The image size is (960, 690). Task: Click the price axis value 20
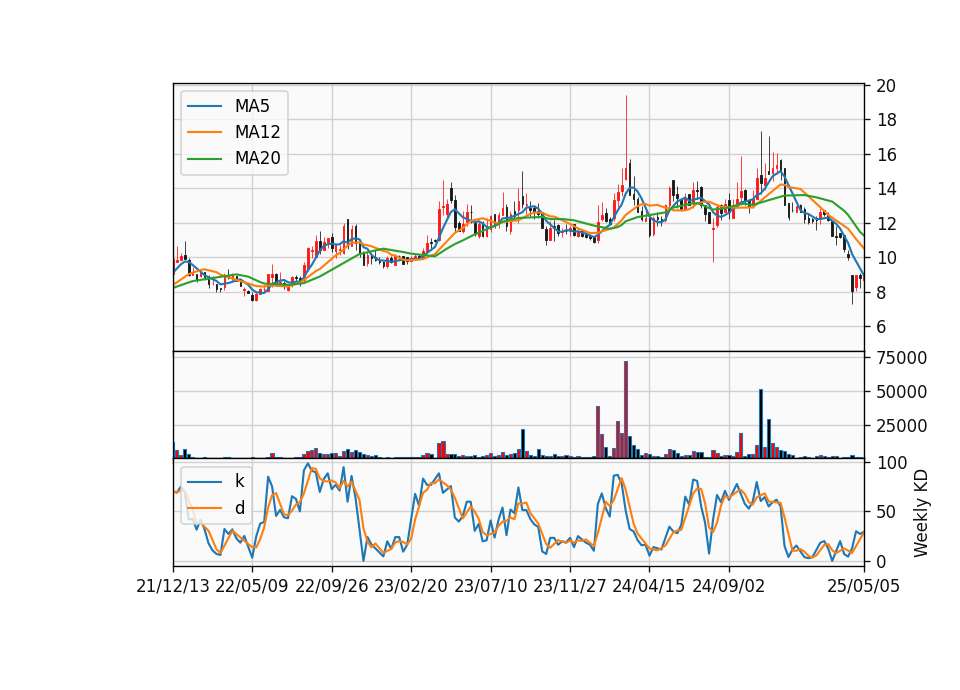click(x=886, y=86)
